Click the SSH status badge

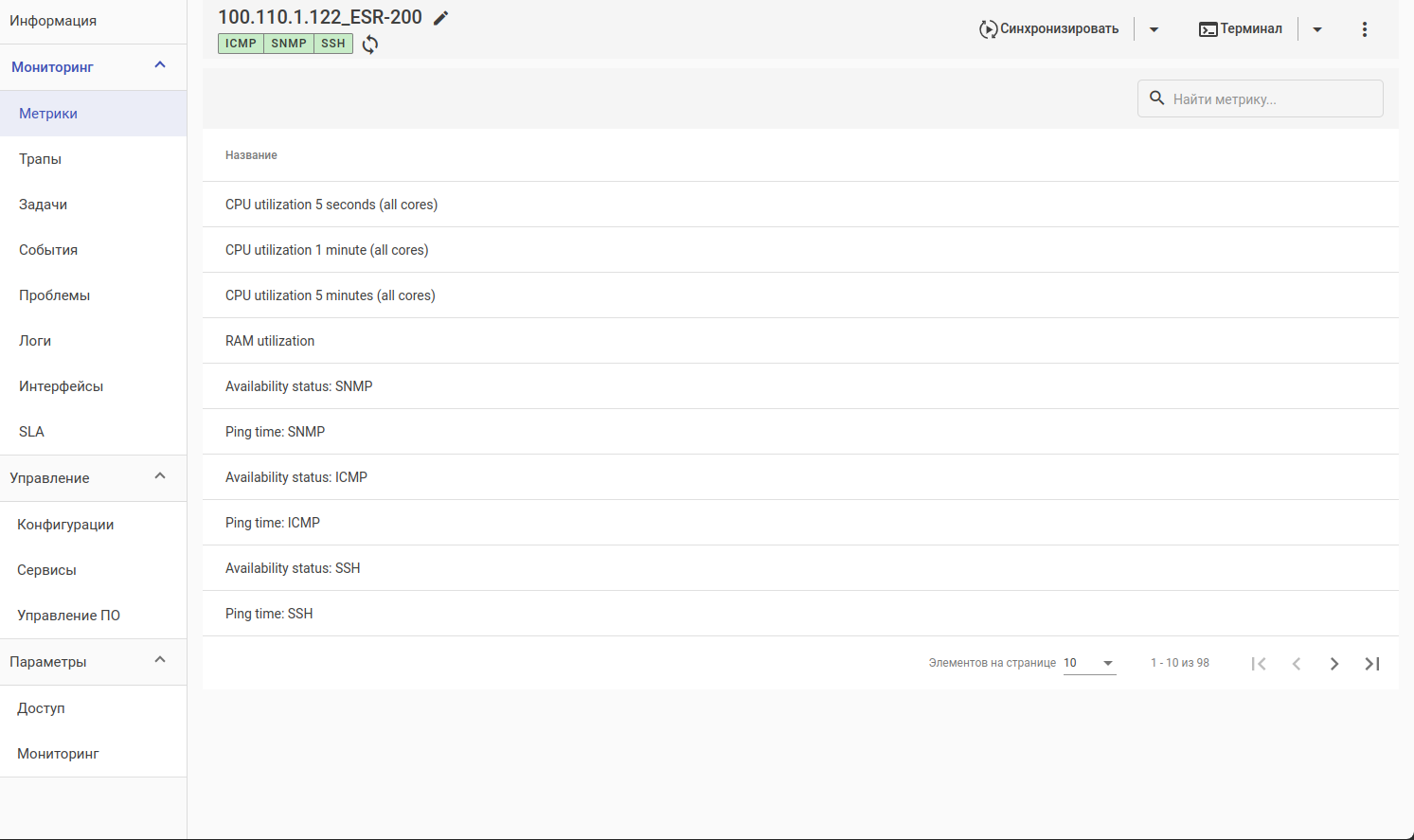333,44
